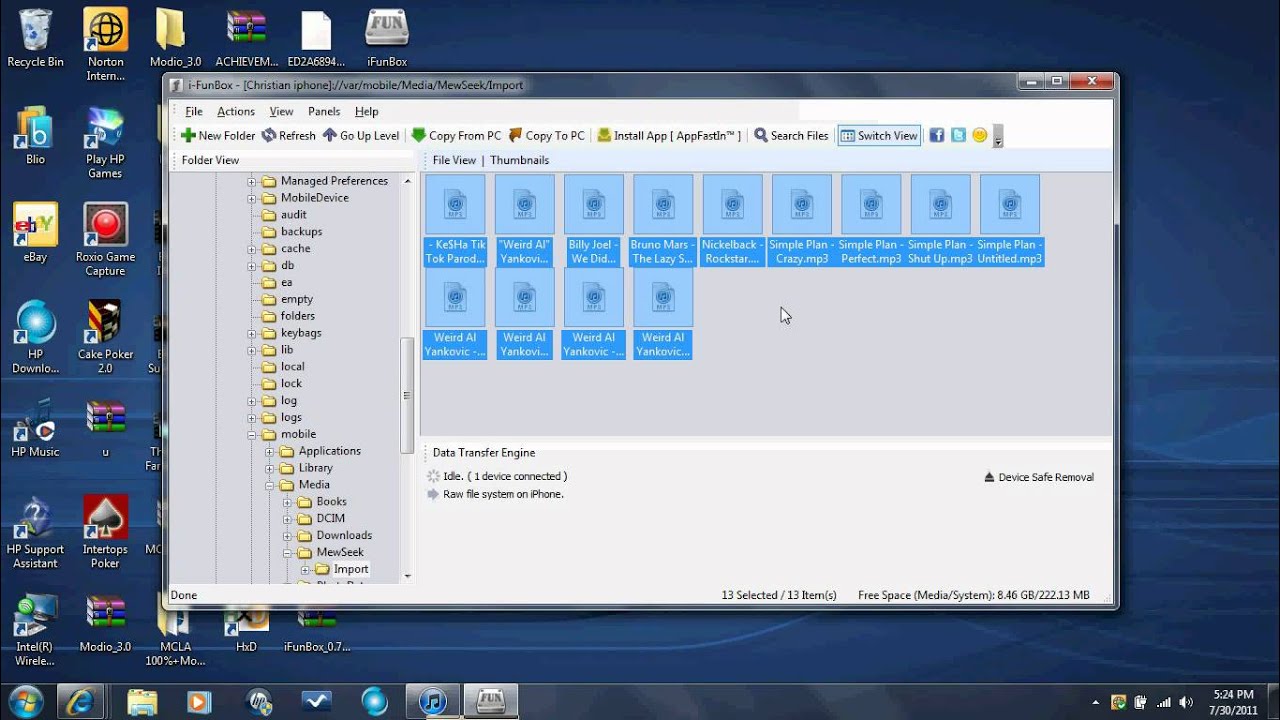Viewport: 1280px width, 720px height.
Task: Open the View menu
Action: 282,111
